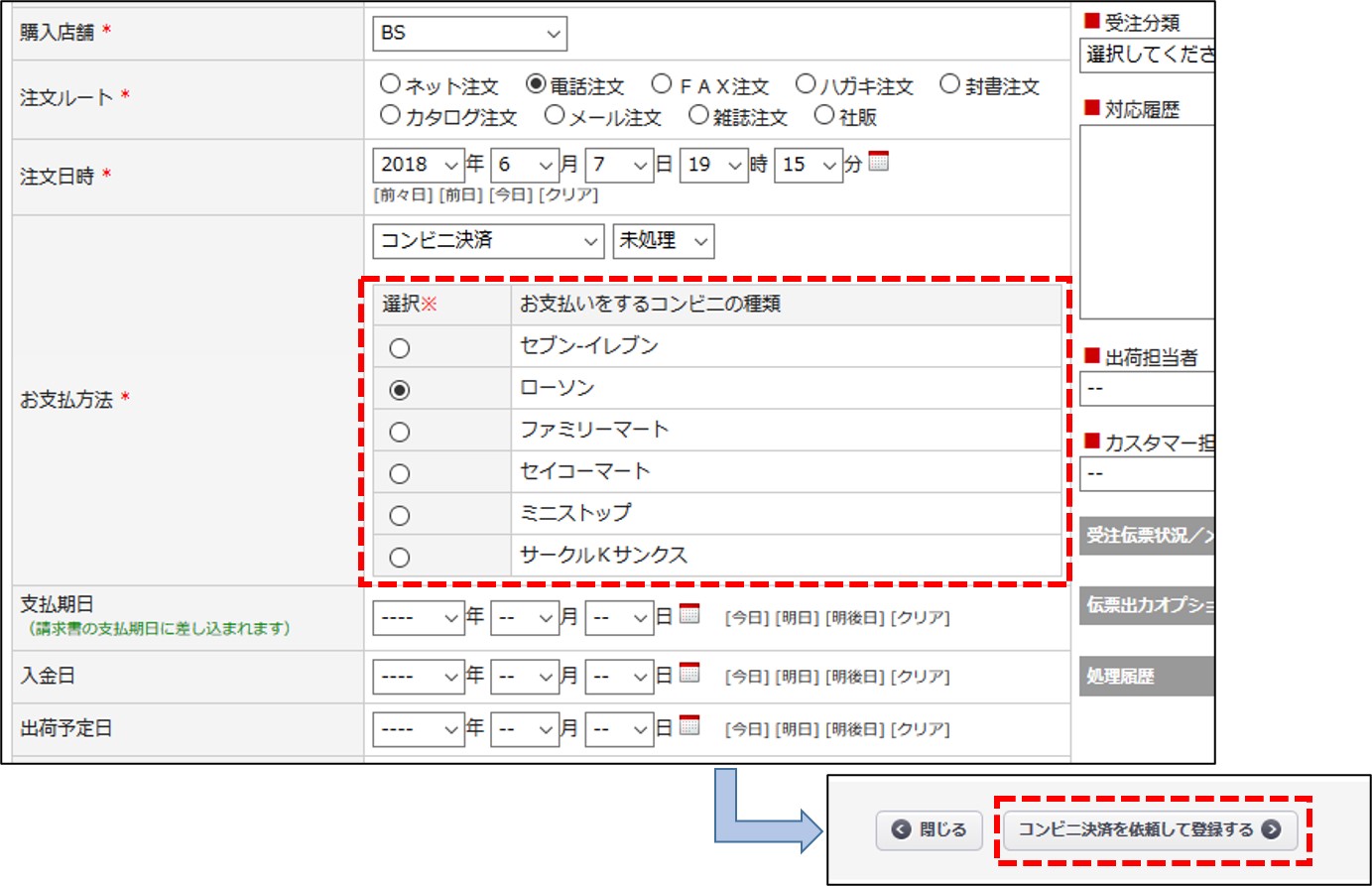Click the コンビニ決済を依頼して登録する button
The width and height of the screenshot is (1372, 886).
pyautogui.click(x=1149, y=829)
